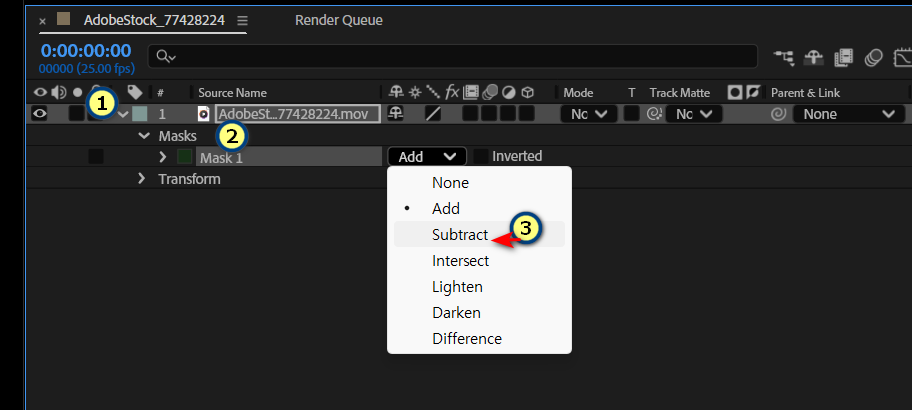Viewport: 912px width, 410px height.
Task: Open the layer 1 Track Matte dropdown
Action: (x=694, y=114)
